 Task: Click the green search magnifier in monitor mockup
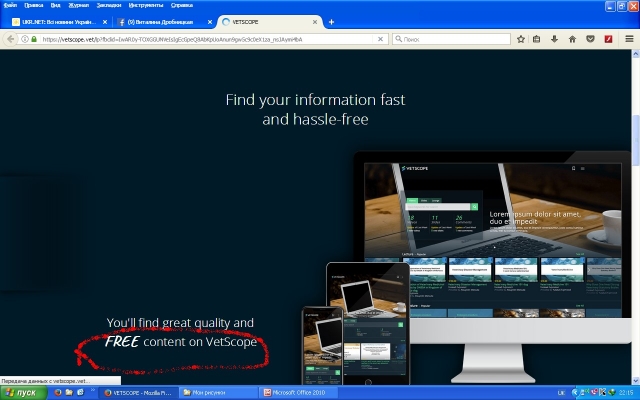click(474, 207)
